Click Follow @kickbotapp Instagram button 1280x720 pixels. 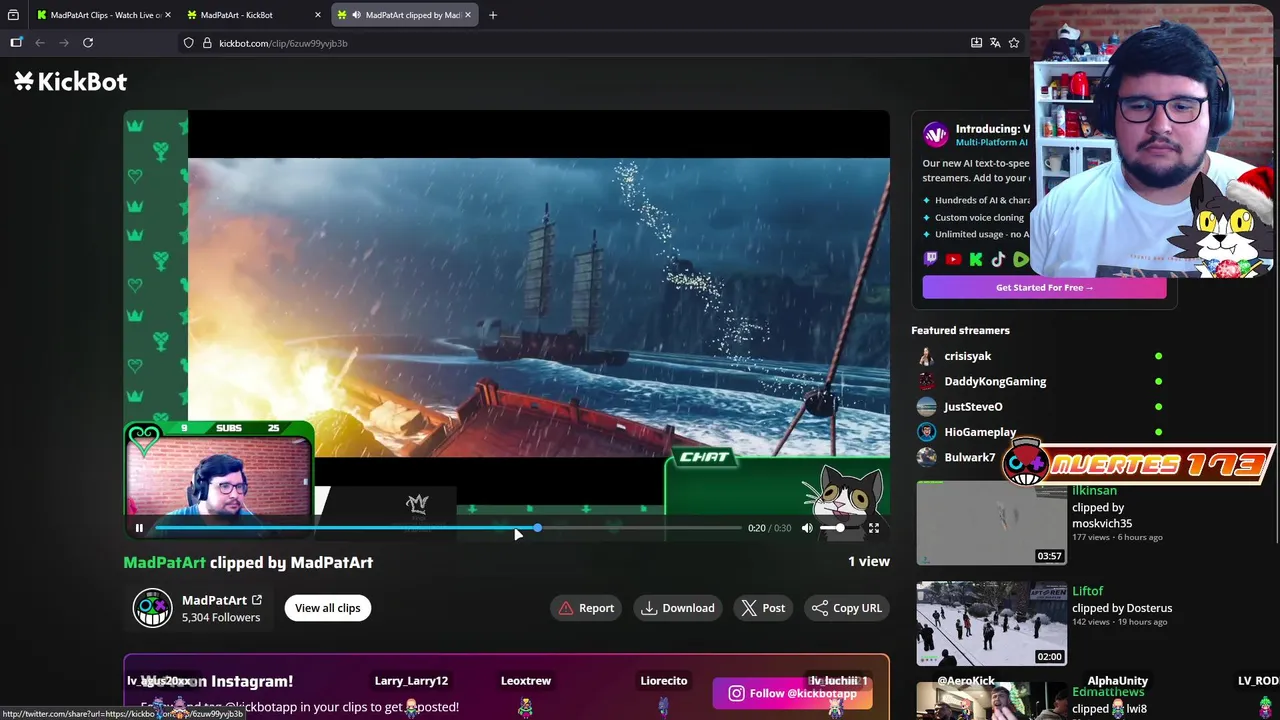pyautogui.click(x=793, y=693)
